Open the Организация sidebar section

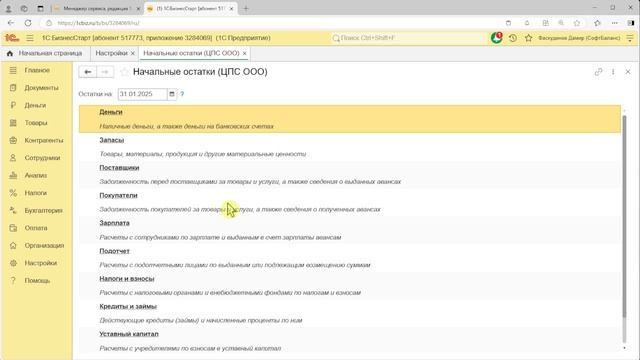pos(37,245)
